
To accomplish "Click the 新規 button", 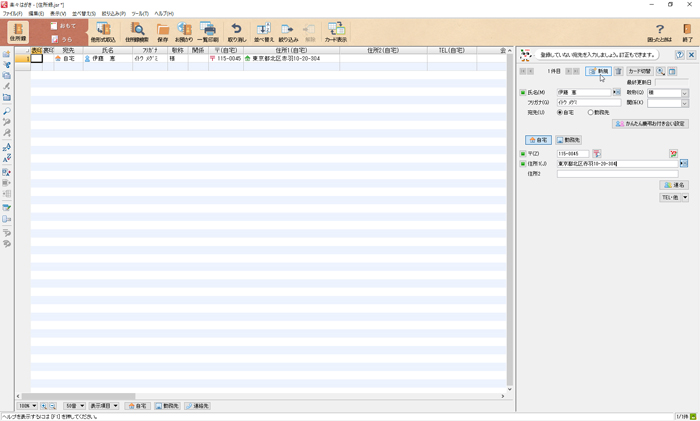I will (x=598, y=72).
